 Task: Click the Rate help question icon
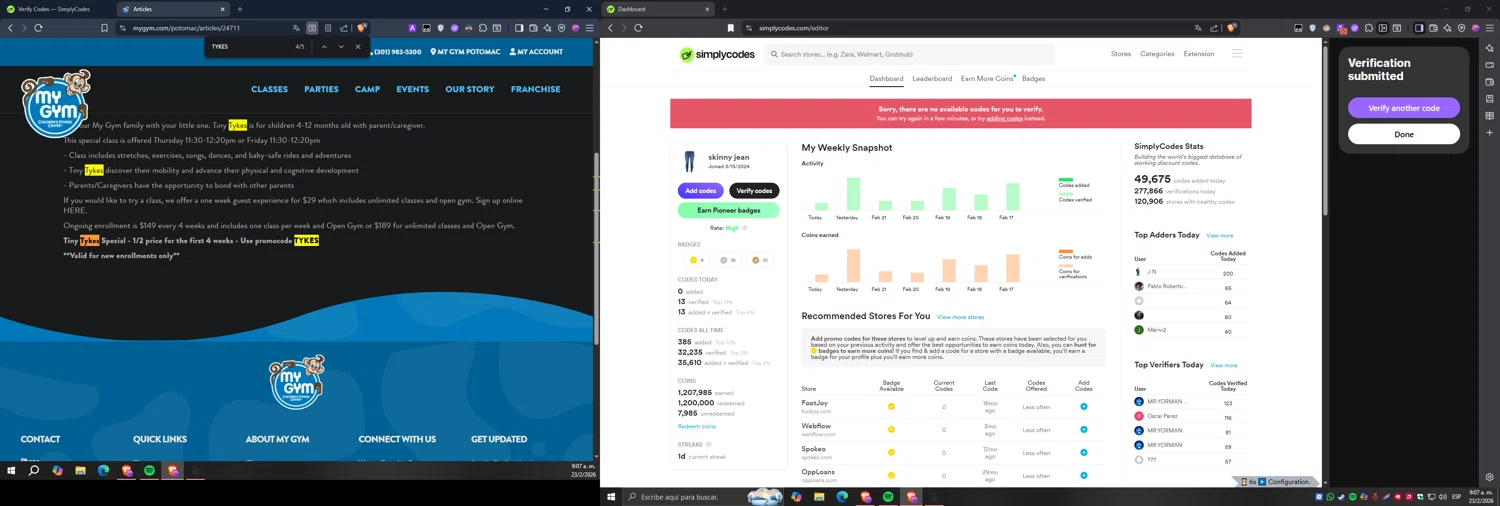tap(745, 228)
